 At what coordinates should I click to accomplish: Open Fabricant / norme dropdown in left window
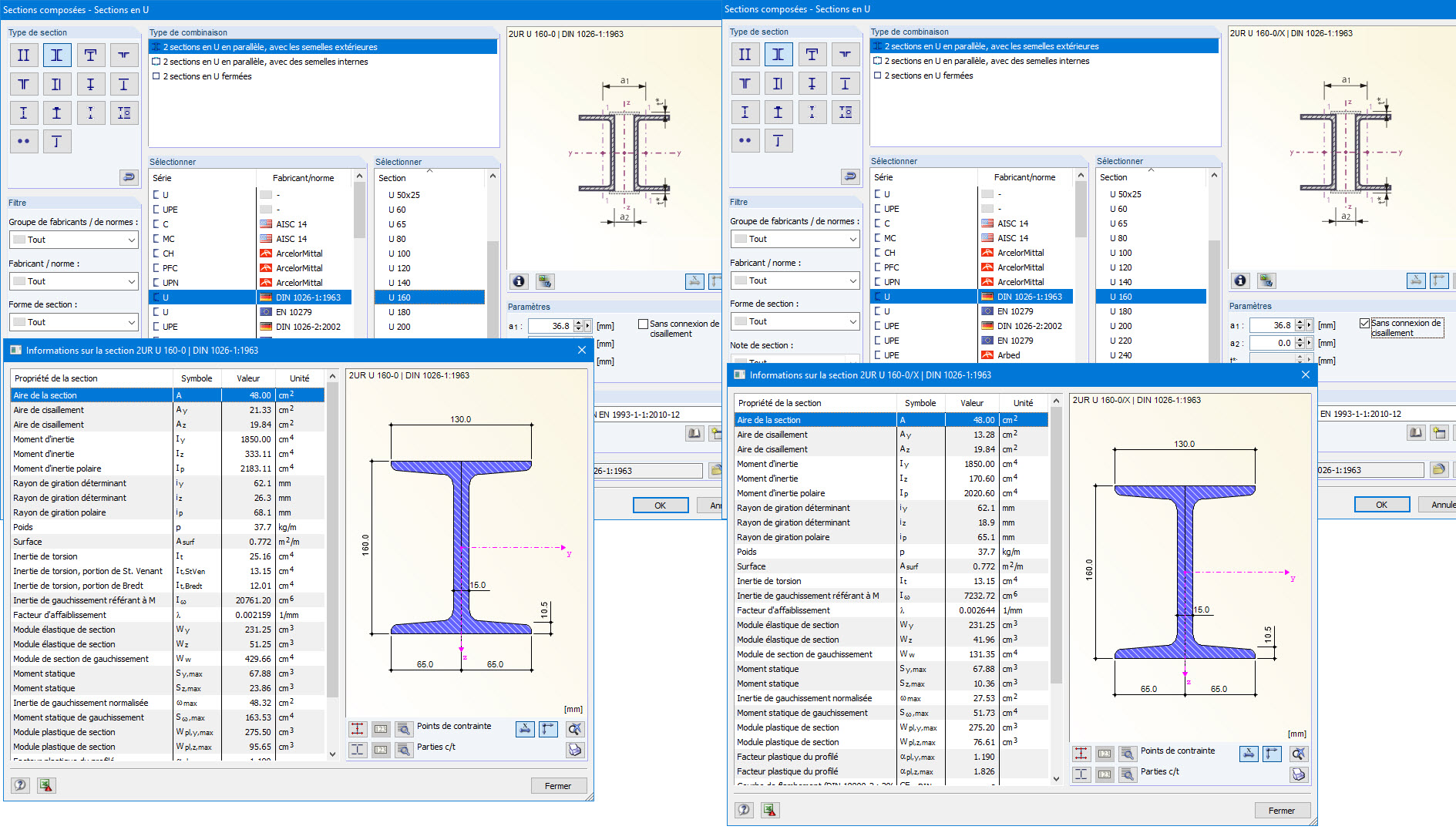pyautogui.click(x=74, y=281)
